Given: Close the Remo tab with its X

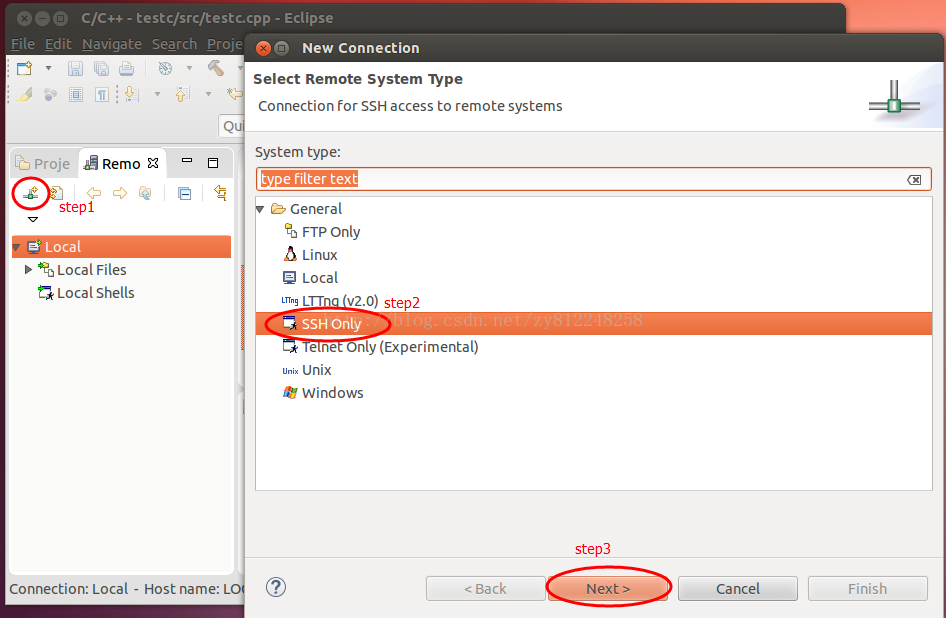Looking at the screenshot, I should click(153, 163).
